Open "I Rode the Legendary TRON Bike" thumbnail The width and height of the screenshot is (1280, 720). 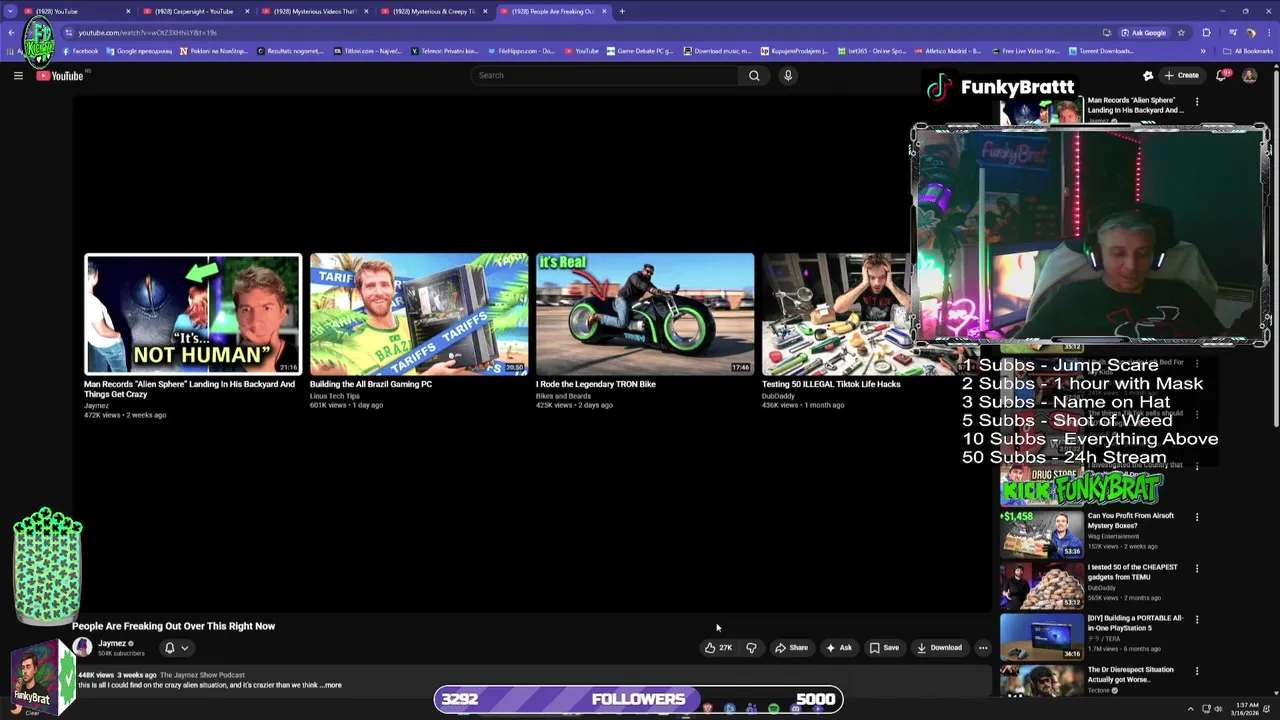(645, 314)
